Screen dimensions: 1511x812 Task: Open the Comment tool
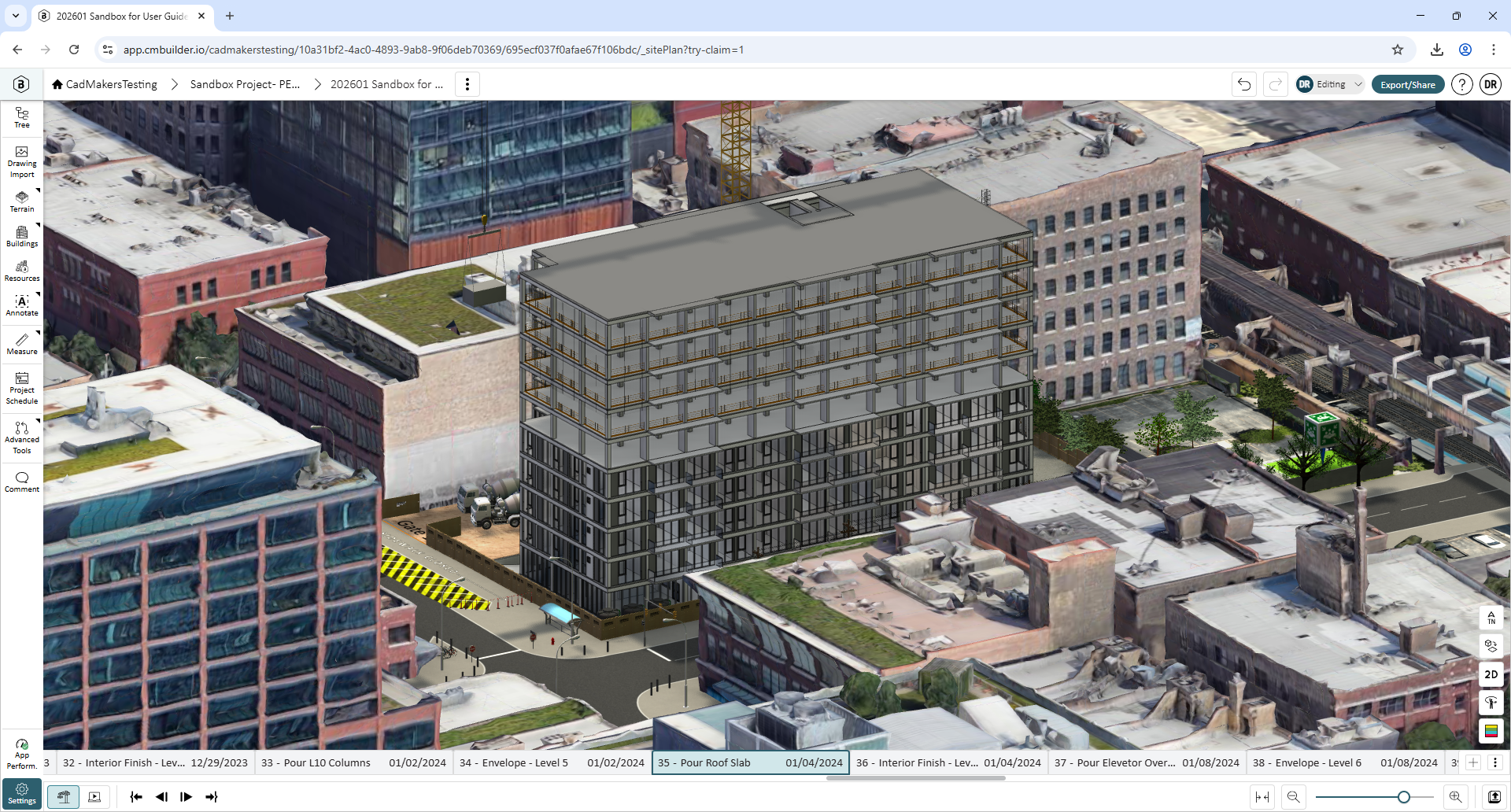point(22,482)
